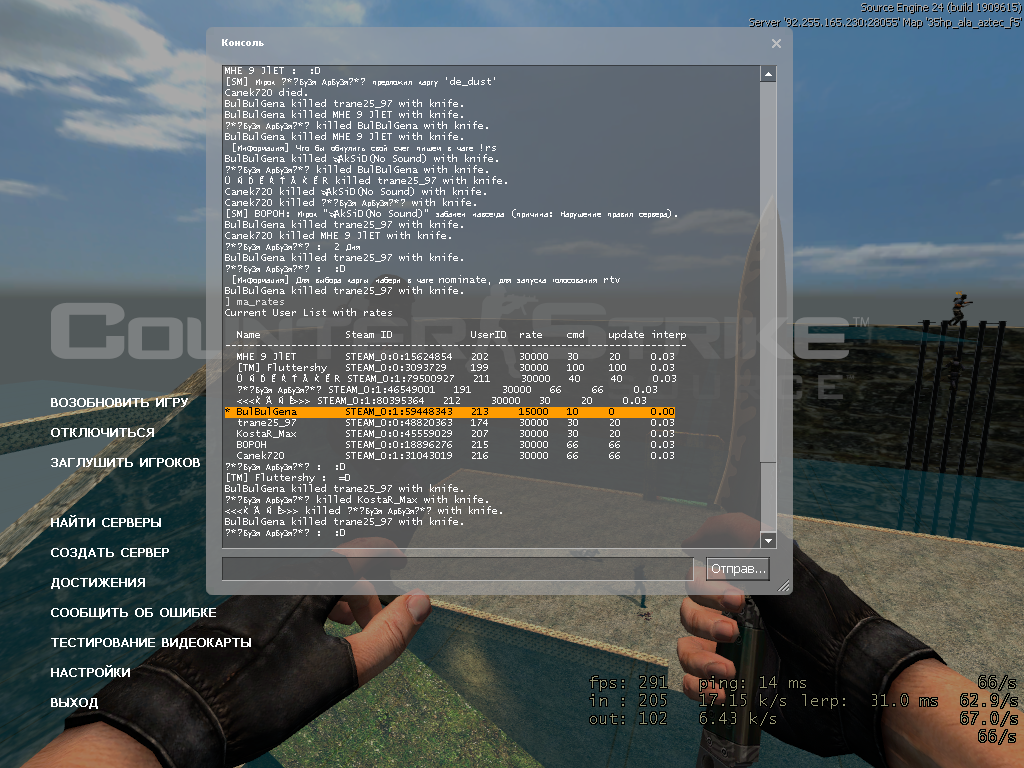Open НАСТРОЙКИ options
Screen dimensions: 1024x768
coord(90,673)
